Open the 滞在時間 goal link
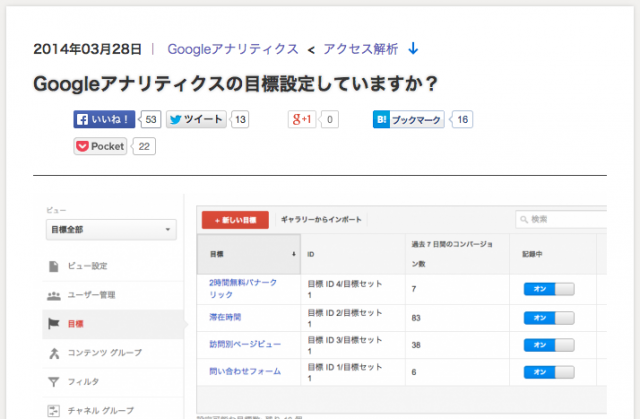Screen dimensions: 640x419 coord(225,317)
